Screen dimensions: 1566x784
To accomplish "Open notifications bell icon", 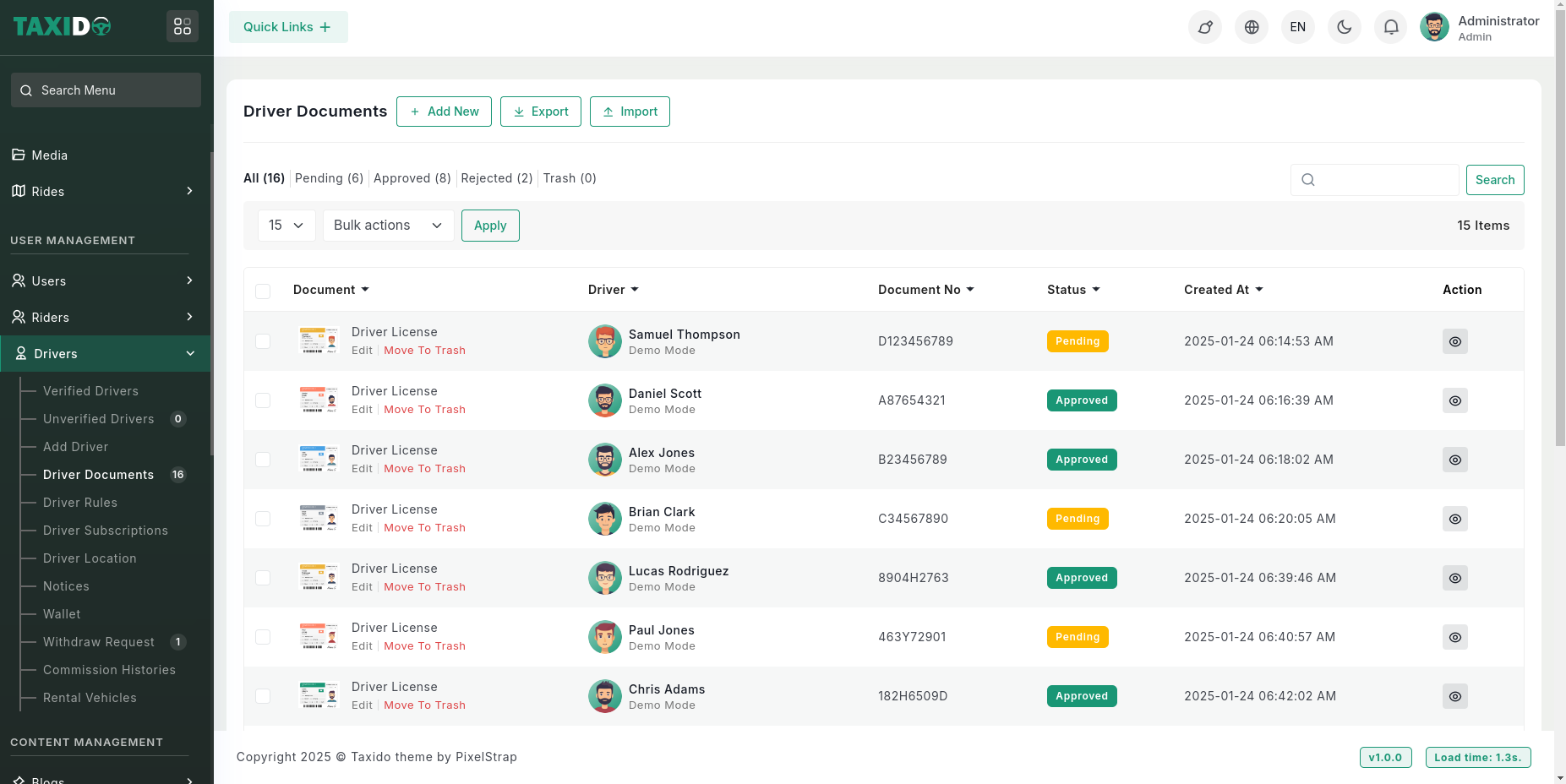I will pos(1390,27).
